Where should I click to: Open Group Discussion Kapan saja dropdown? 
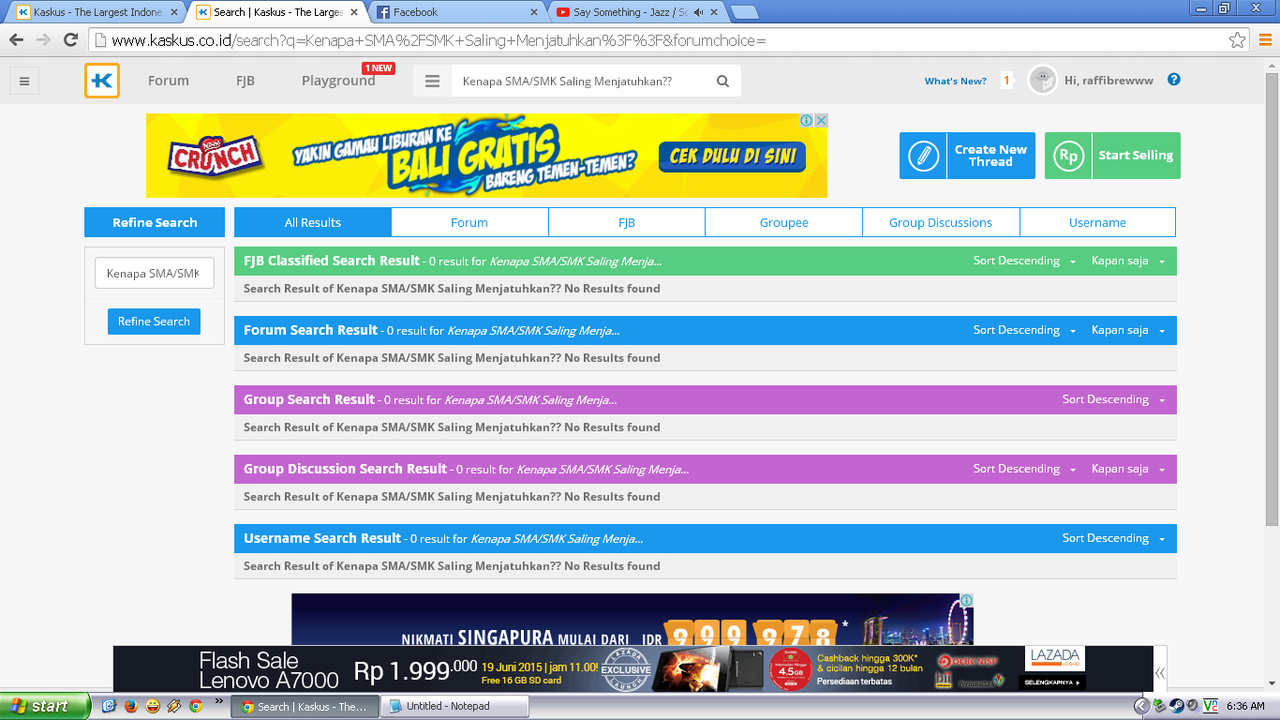[x=1128, y=469]
